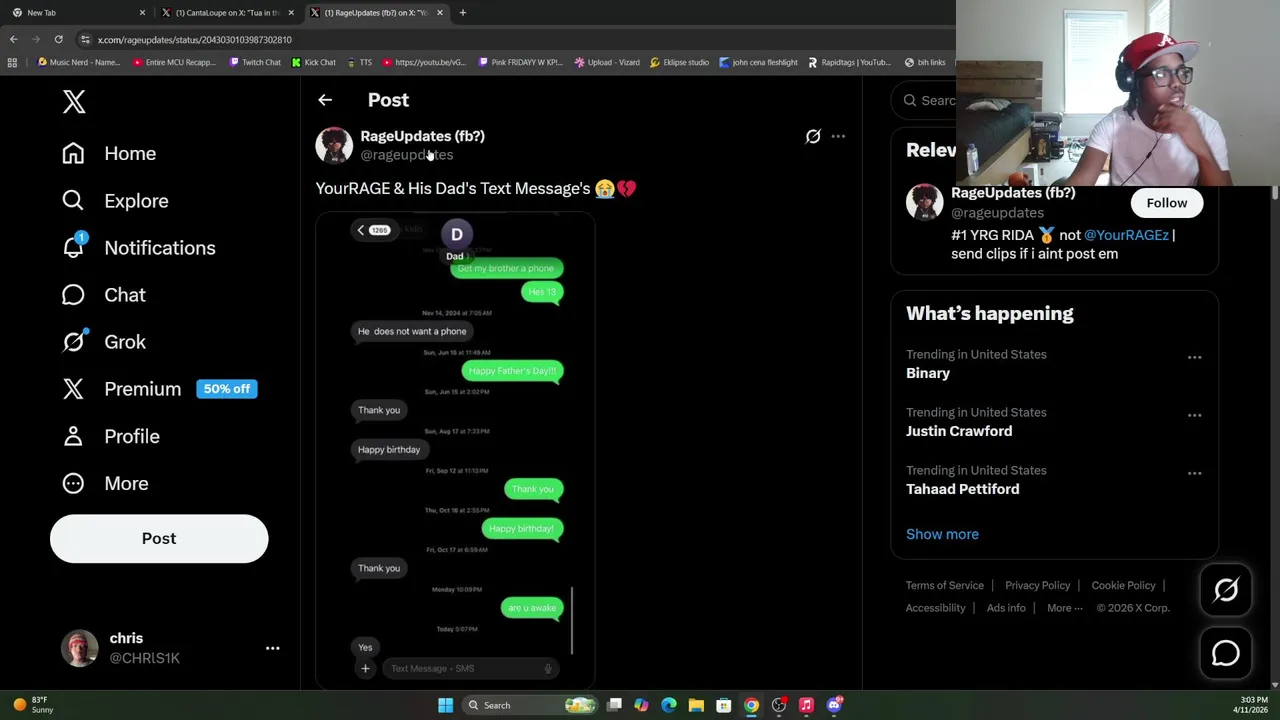This screenshot has width=1280, height=720.
Task: Open Privacy Policy link
Action: coord(1037,585)
